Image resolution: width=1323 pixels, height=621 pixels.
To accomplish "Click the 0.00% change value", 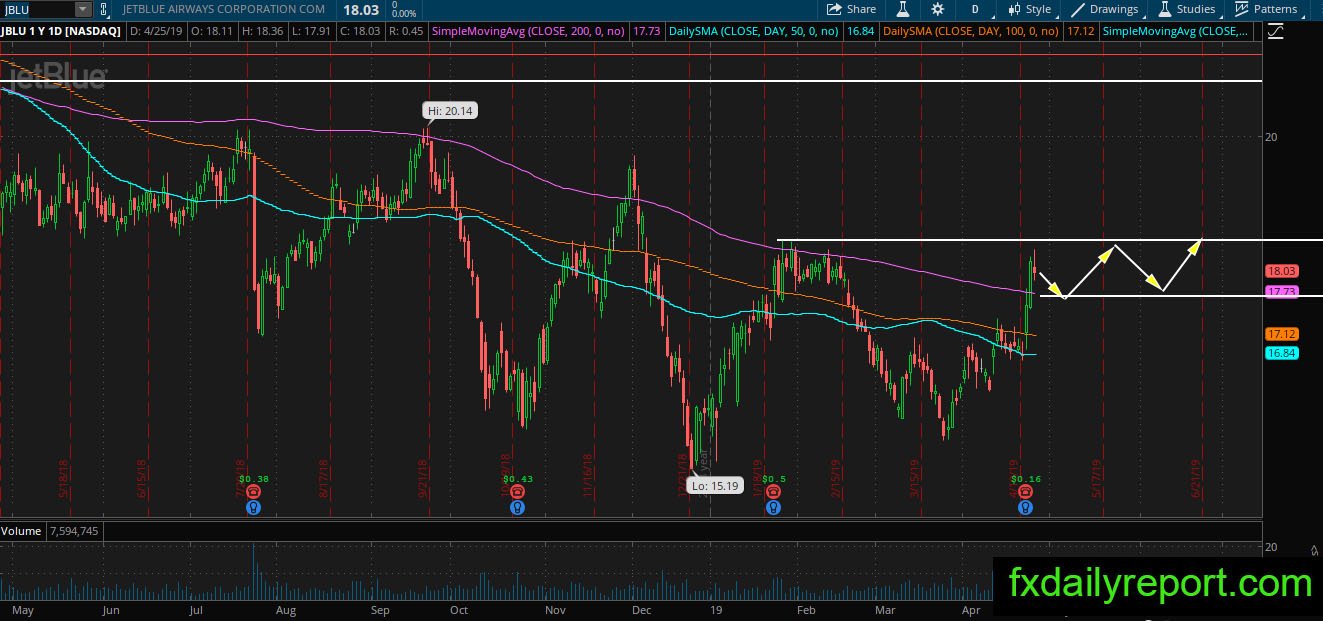I will 404,13.
